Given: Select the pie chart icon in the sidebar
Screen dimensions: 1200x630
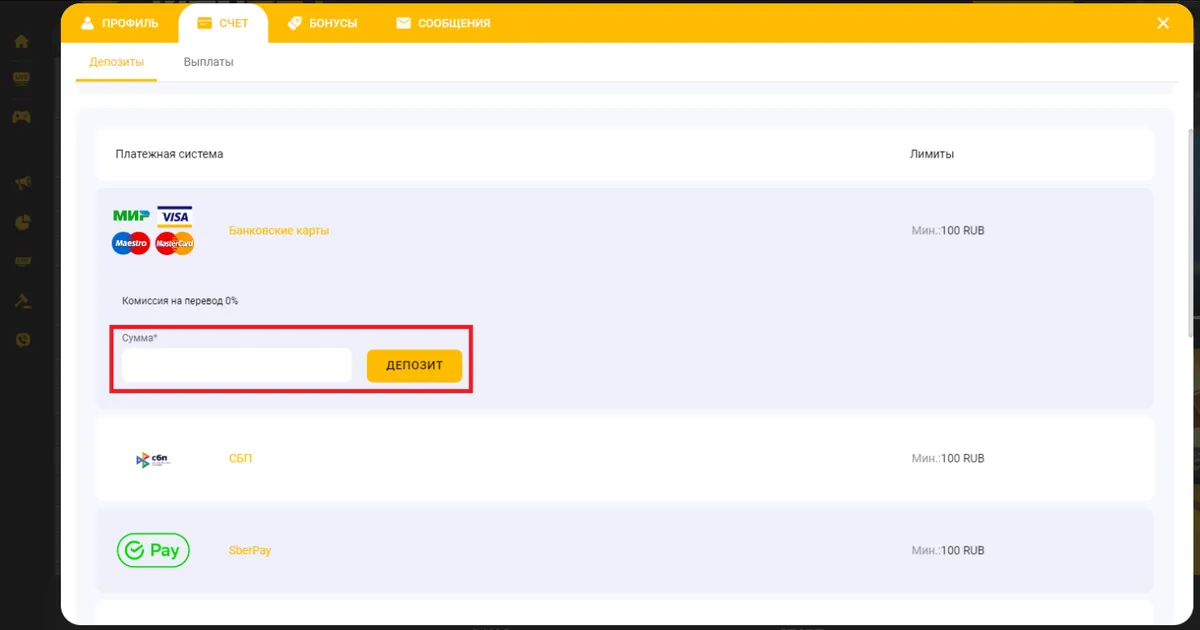Looking at the screenshot, I should pos(22,222).
